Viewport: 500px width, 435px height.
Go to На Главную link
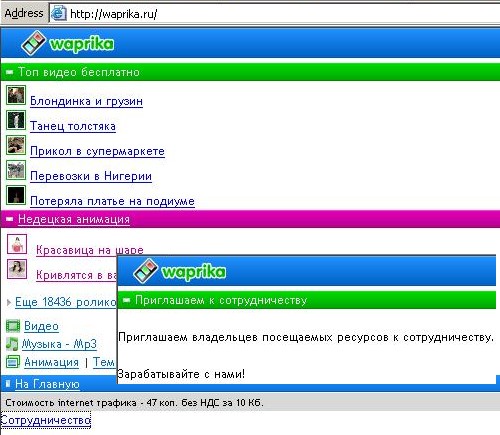47,384
